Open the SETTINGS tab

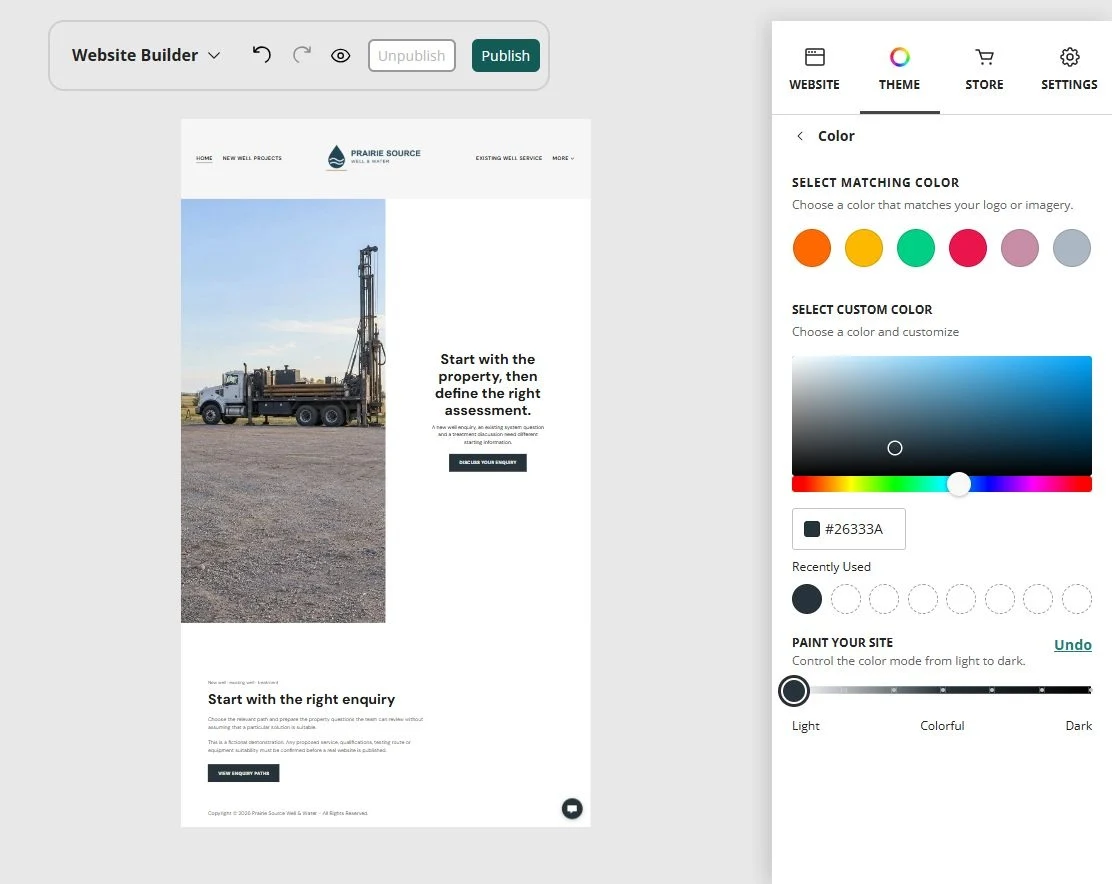coord(1069,69)
